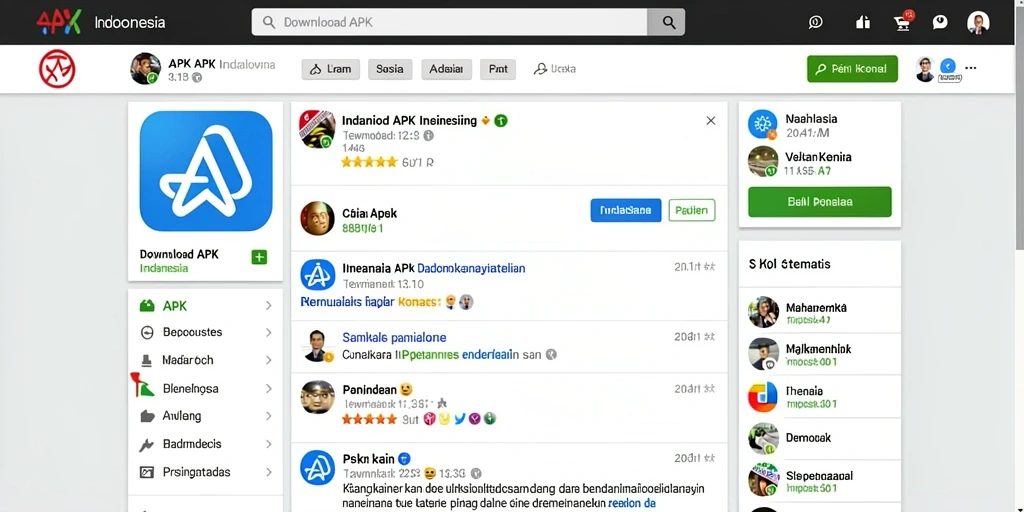Click the search magnifier button
Viewport: 1024px width, 512px height.
[668, 22]
